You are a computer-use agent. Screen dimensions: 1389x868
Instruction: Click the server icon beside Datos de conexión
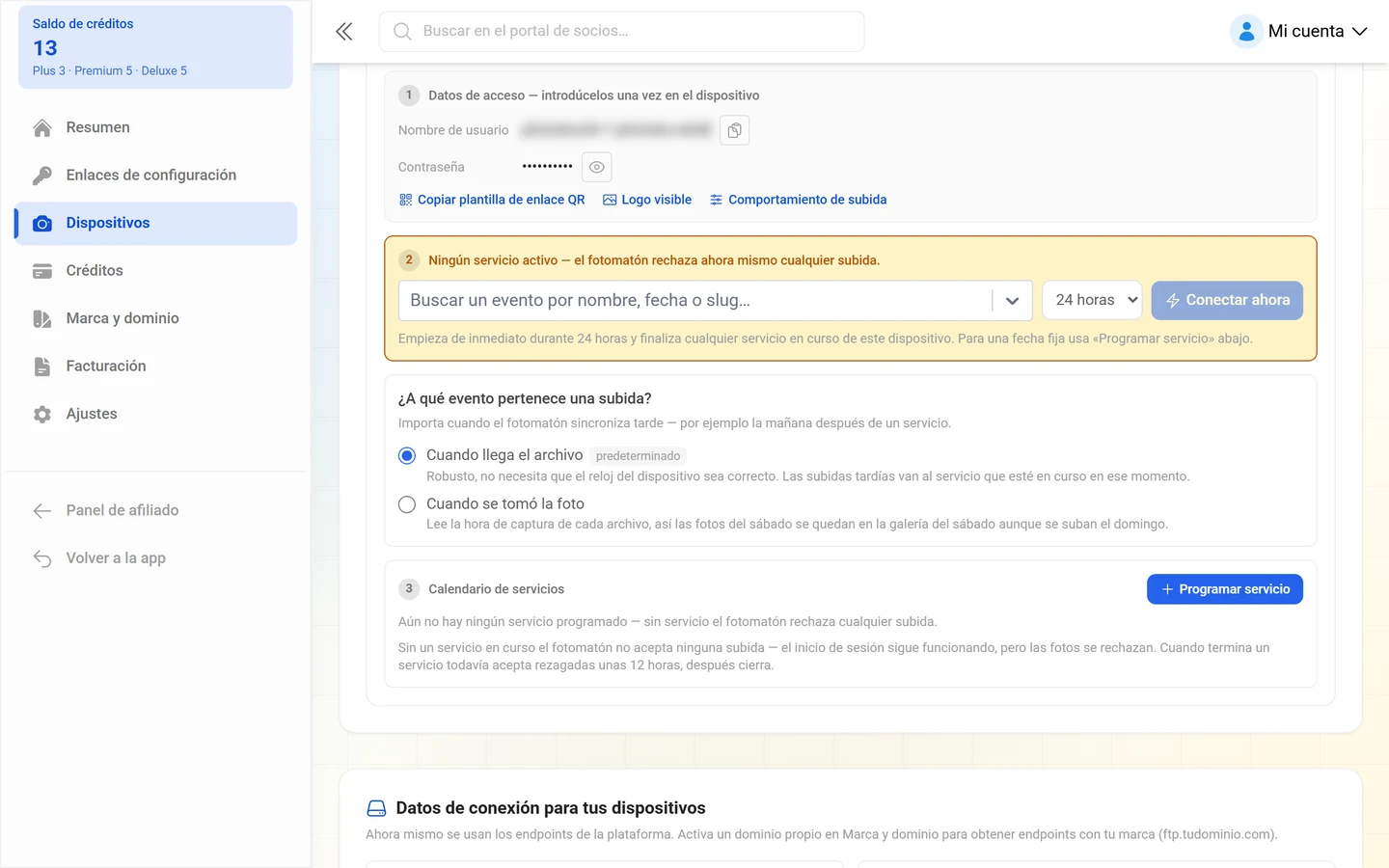point(377,808)
